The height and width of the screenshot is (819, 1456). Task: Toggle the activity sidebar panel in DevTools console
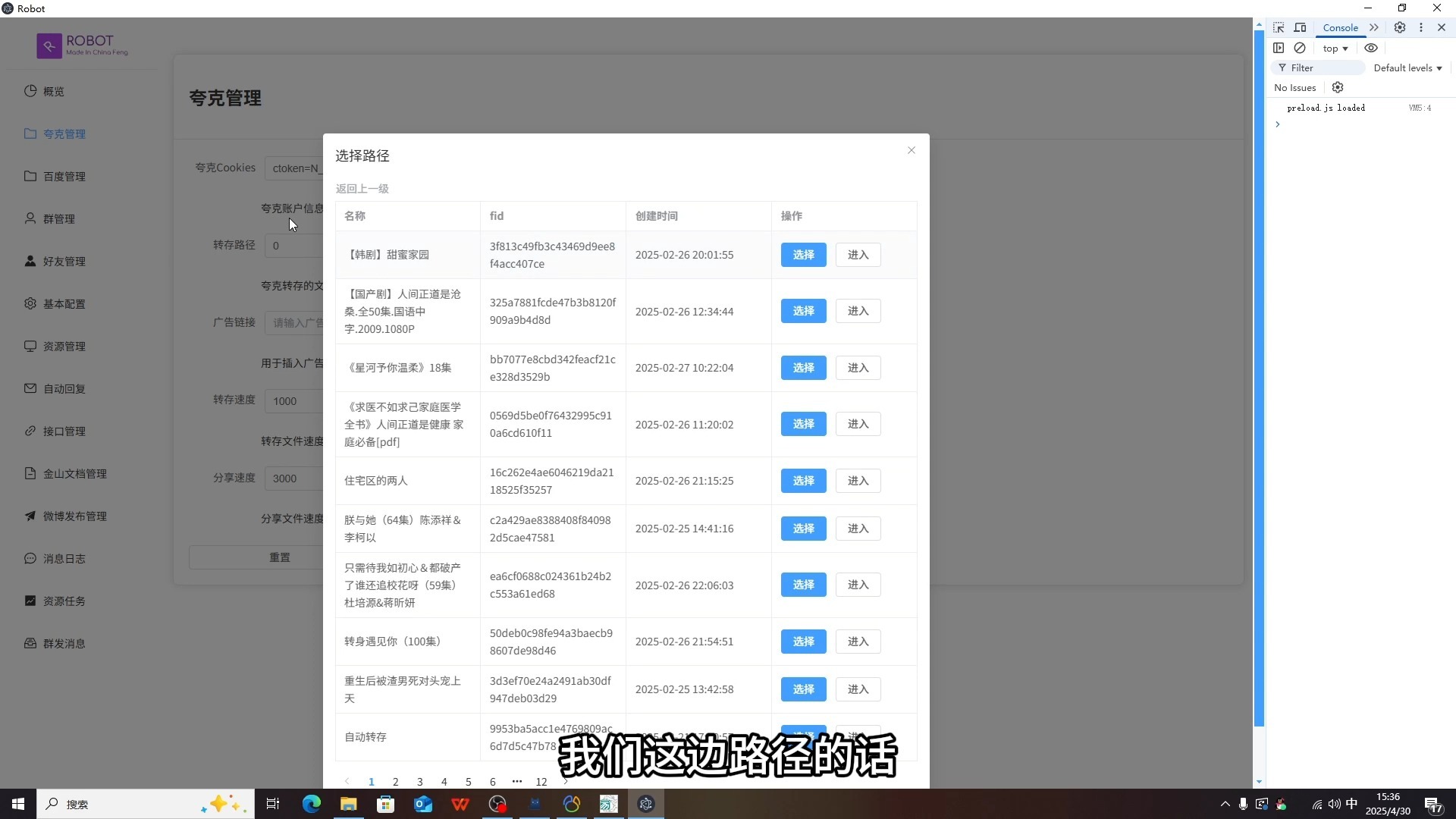[x=1279, y=48]
